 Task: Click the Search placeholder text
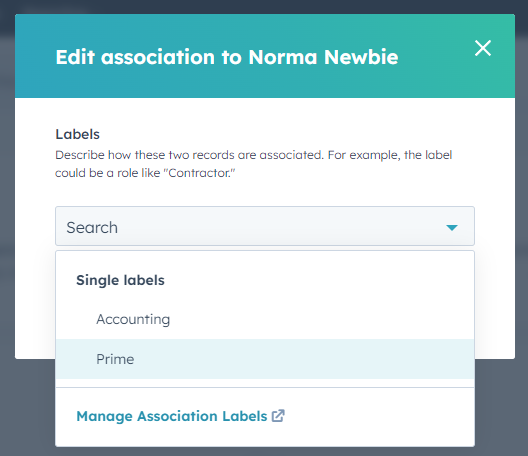point(92,228)
